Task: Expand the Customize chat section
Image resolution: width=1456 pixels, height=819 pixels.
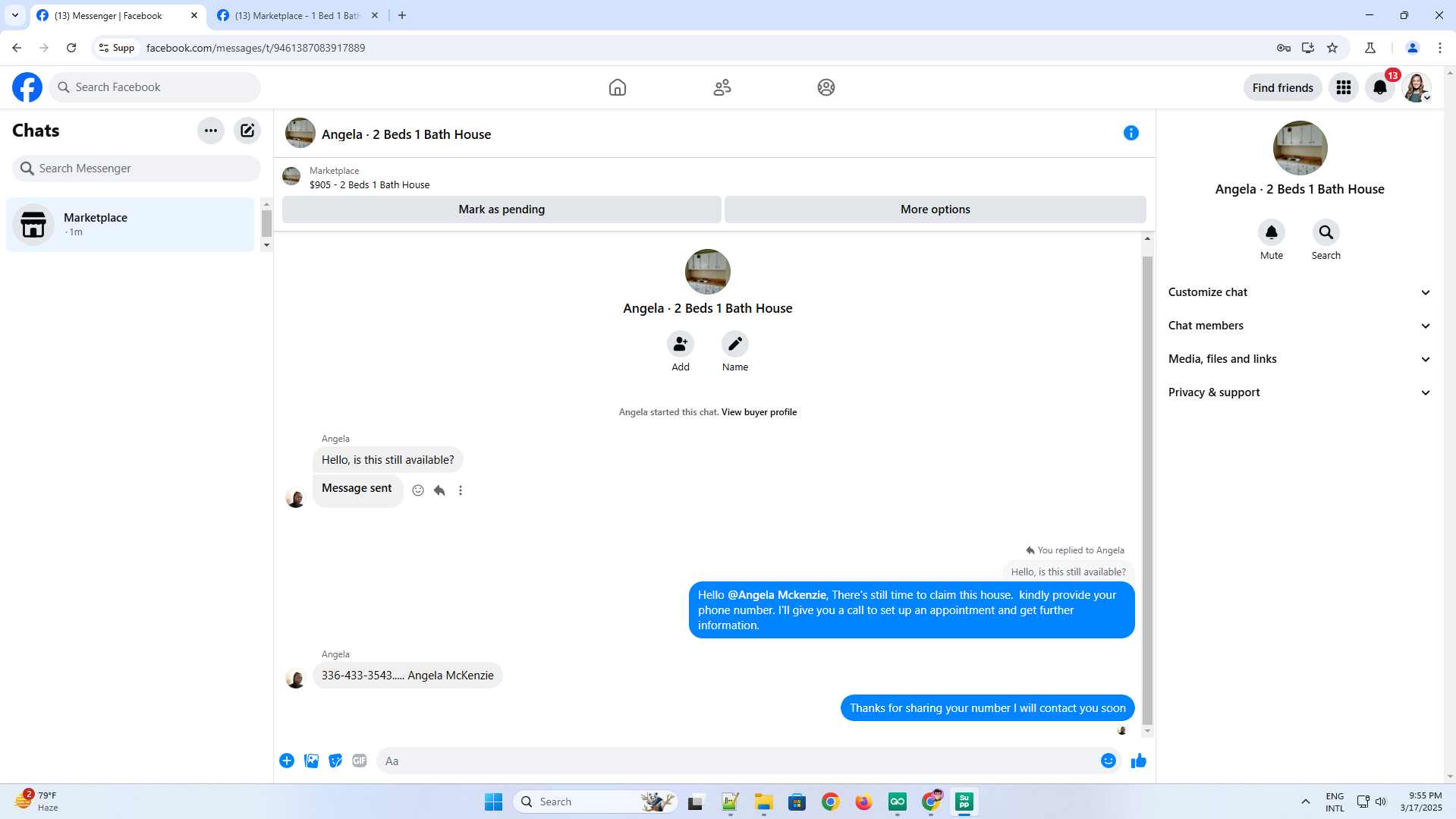Action: [1300, 292]
